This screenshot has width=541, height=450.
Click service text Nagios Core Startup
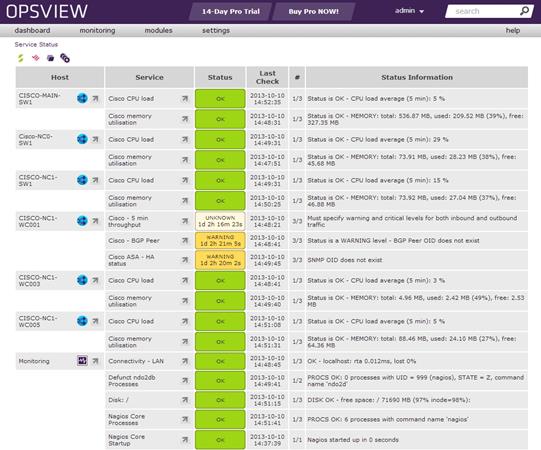coord(126,440)
